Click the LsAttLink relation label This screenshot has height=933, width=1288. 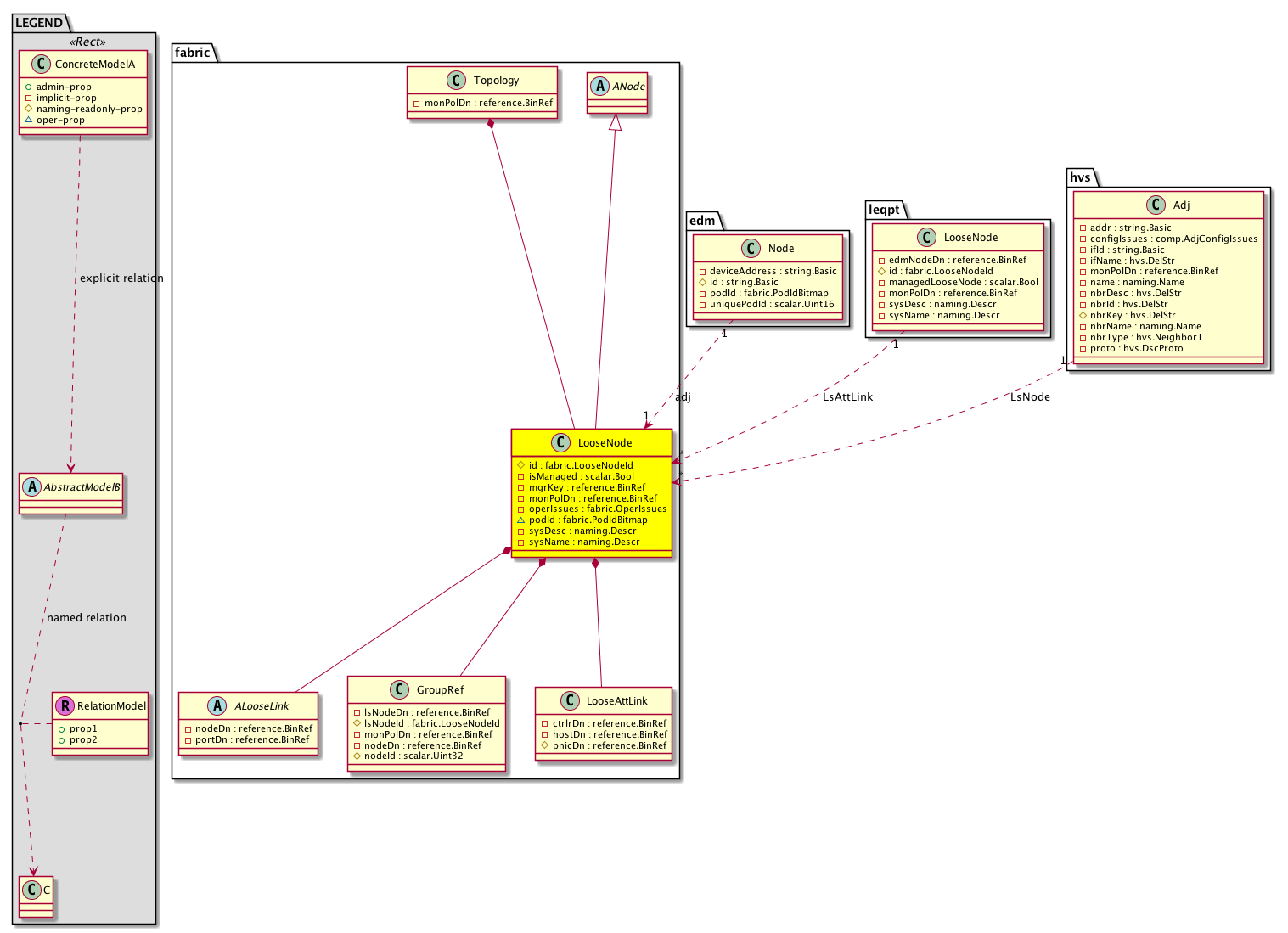(x=847, y=396)
